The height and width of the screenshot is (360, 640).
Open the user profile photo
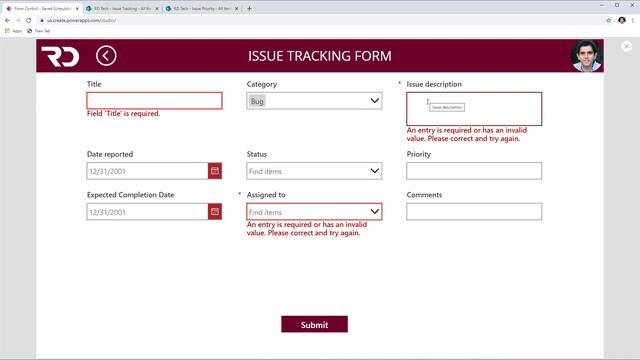587,56
